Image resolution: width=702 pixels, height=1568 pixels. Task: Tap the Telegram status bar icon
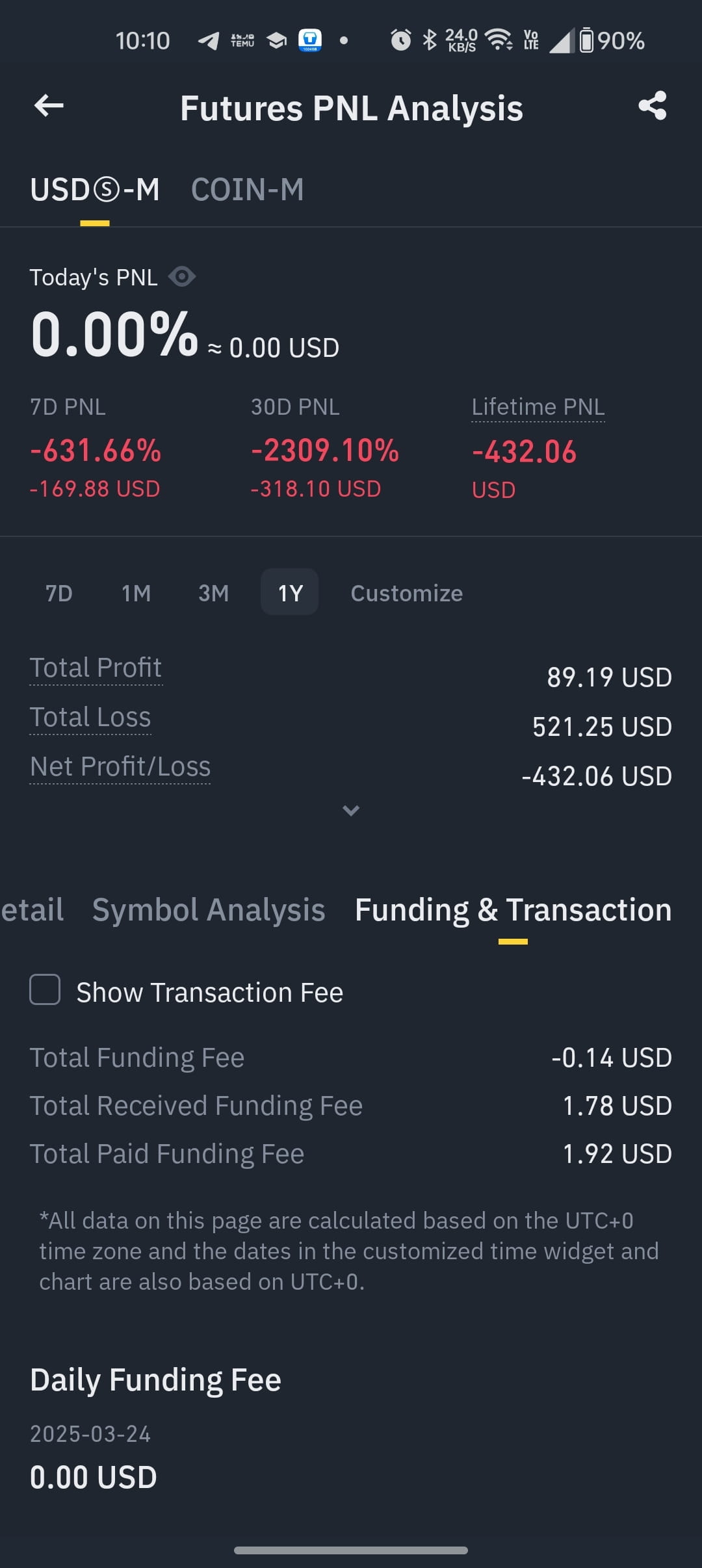(x=209, y=41)
